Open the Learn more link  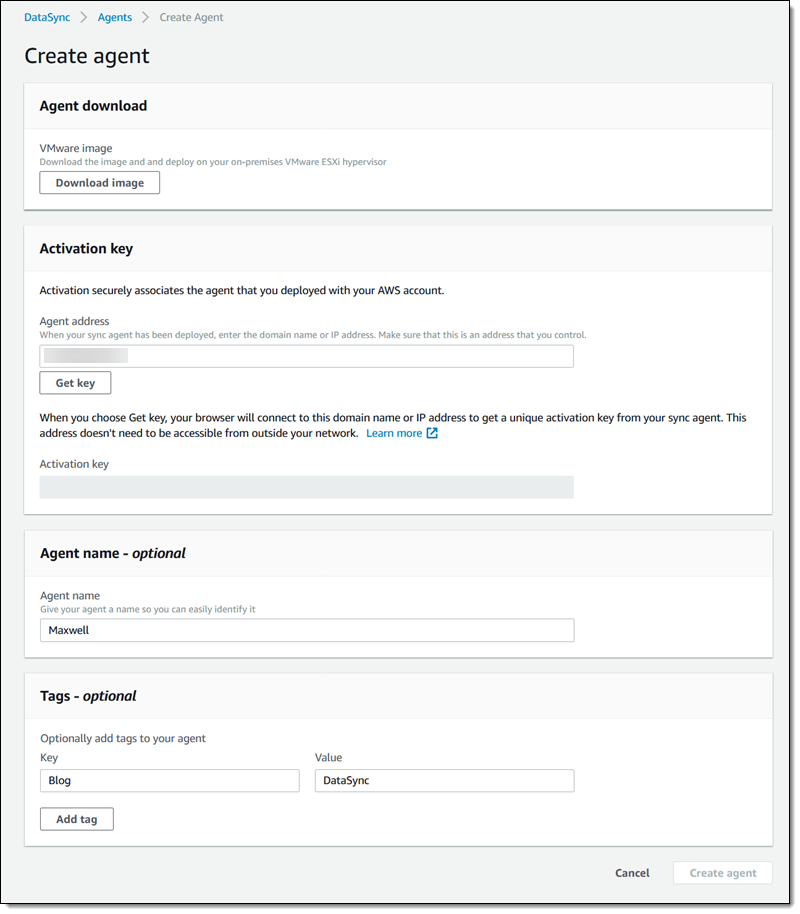[x=393, y=433]
